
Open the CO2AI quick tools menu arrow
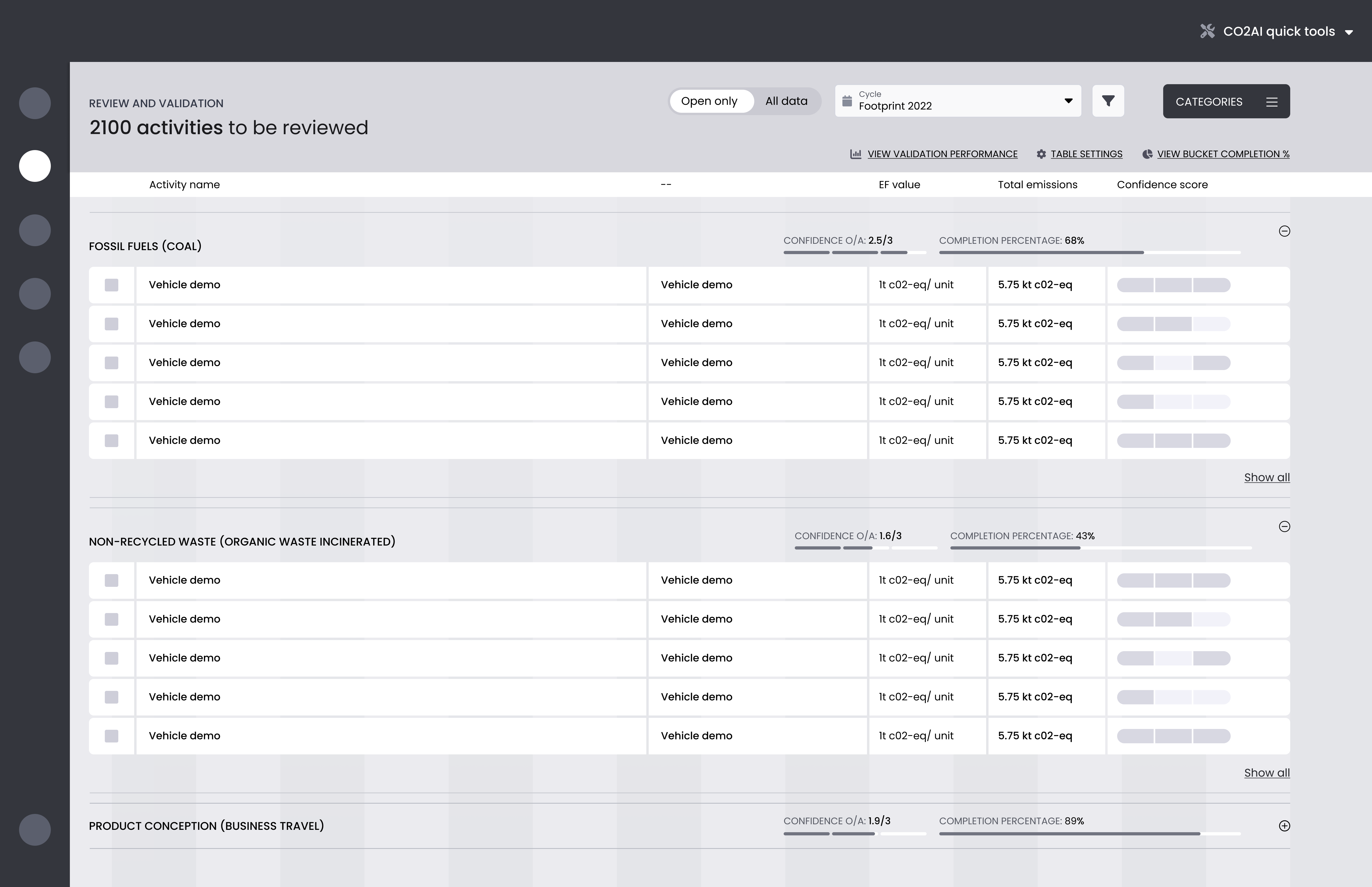point(1348,32)
